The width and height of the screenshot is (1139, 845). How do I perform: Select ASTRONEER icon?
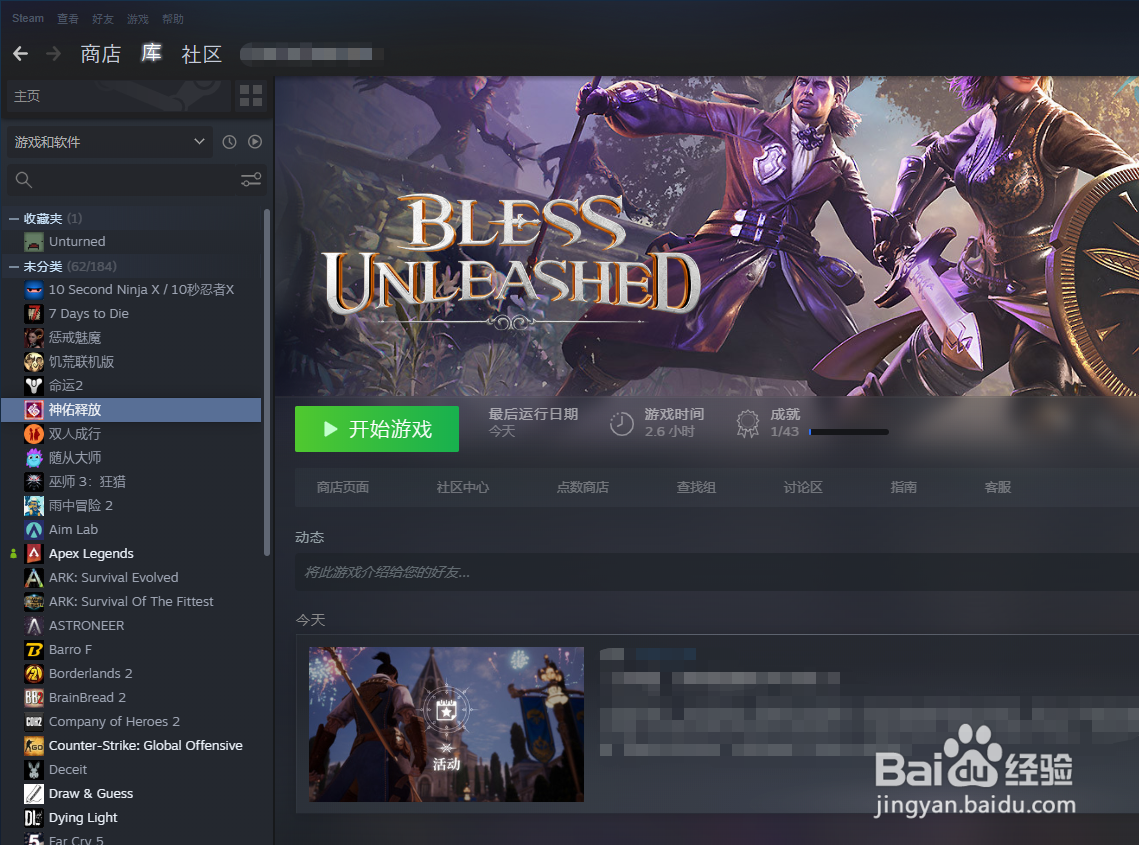coord(33,626)
